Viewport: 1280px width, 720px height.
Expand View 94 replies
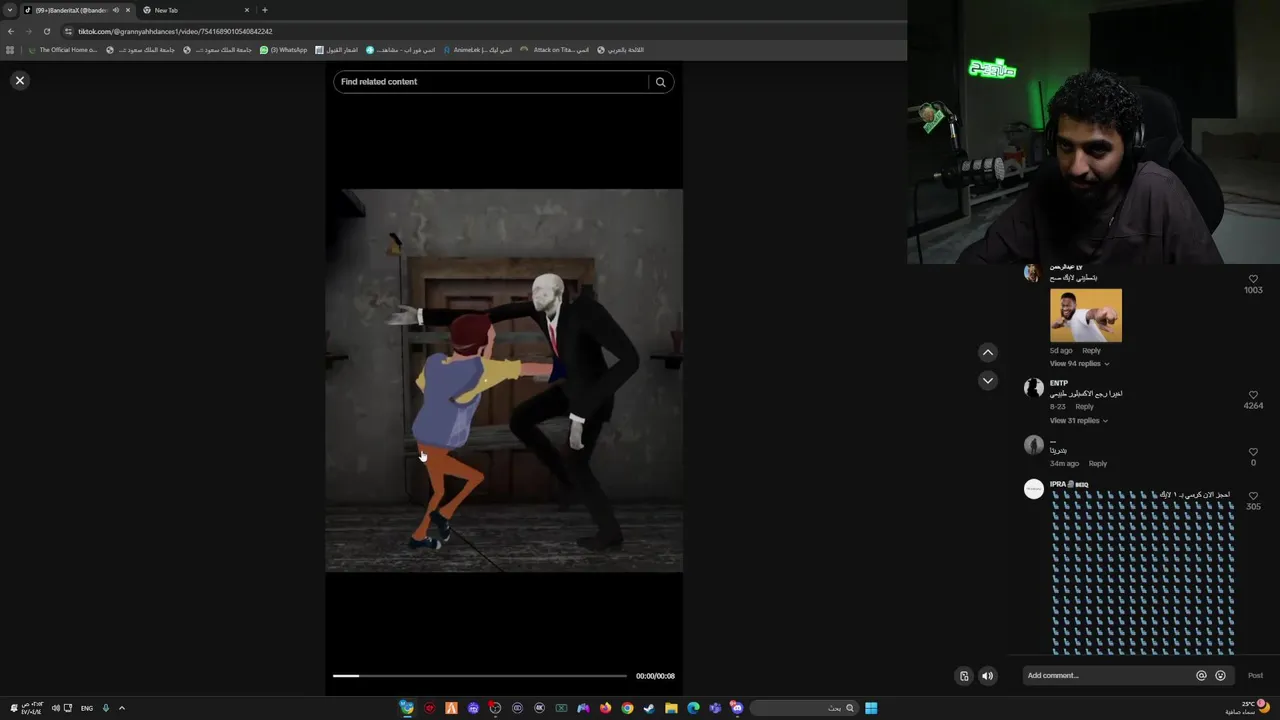coord(1079,363)
